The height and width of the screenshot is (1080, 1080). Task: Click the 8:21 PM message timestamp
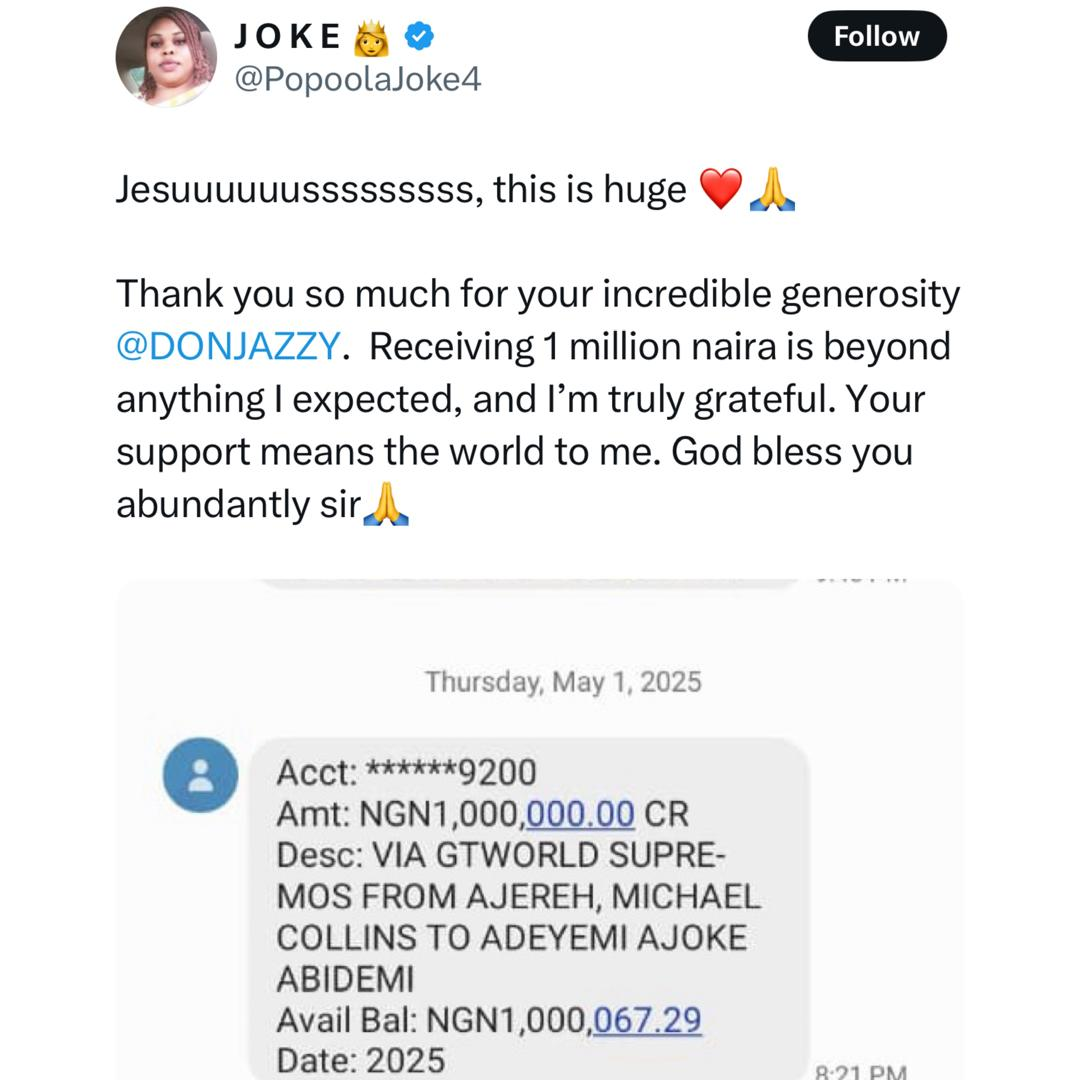tap(862, 1071)
